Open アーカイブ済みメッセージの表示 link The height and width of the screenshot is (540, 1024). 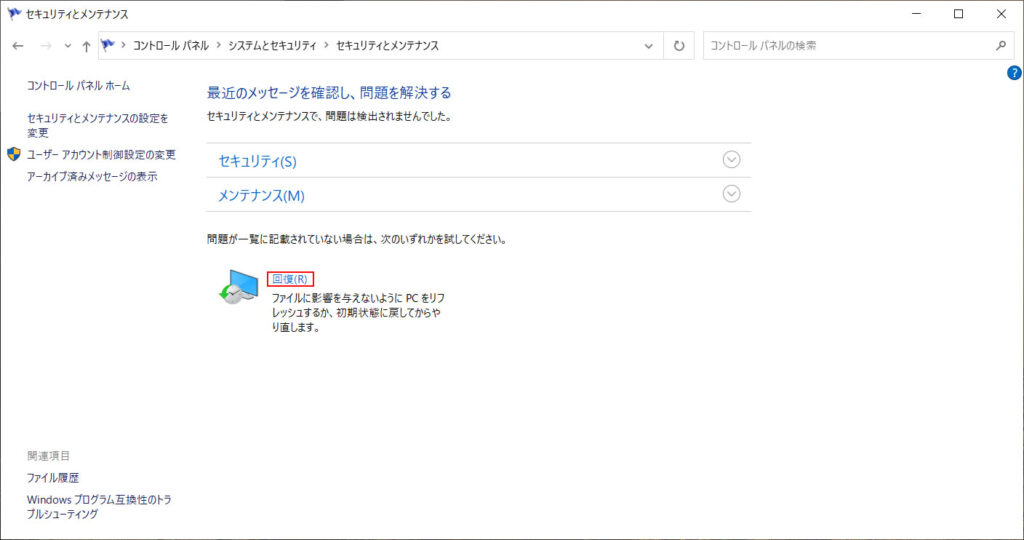(92, 176)
